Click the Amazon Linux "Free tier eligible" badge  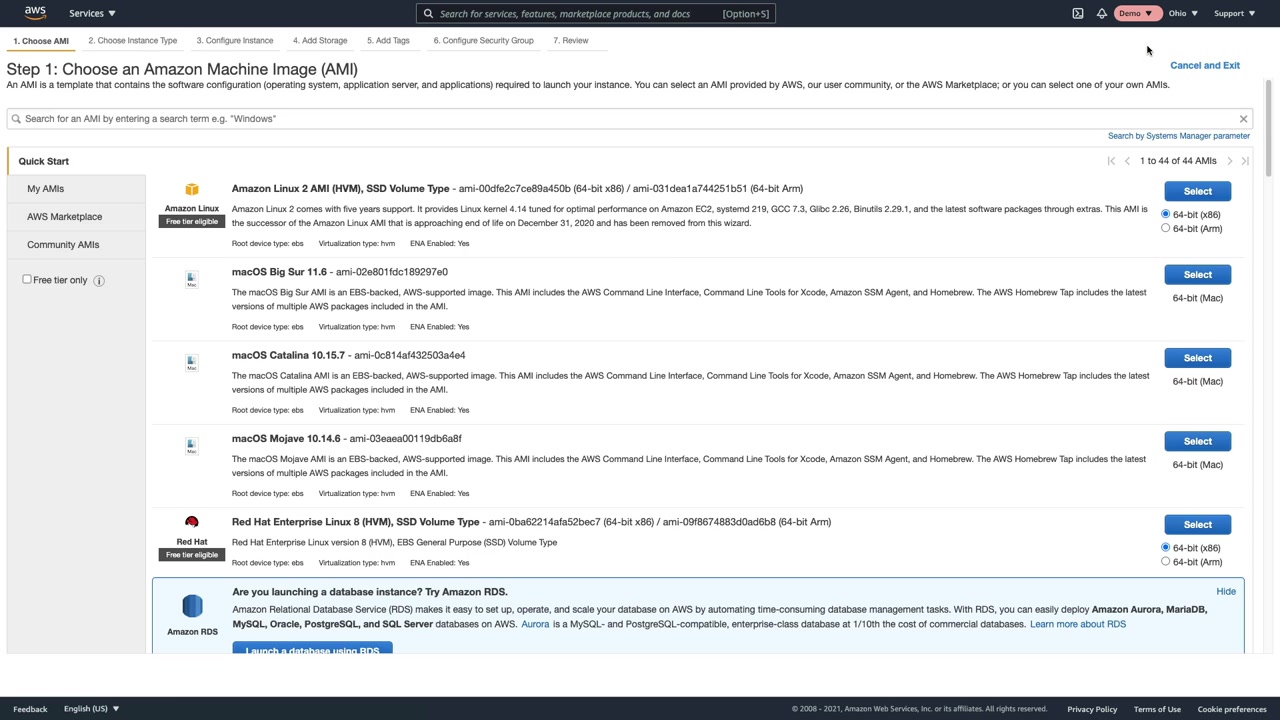(192, 222)
